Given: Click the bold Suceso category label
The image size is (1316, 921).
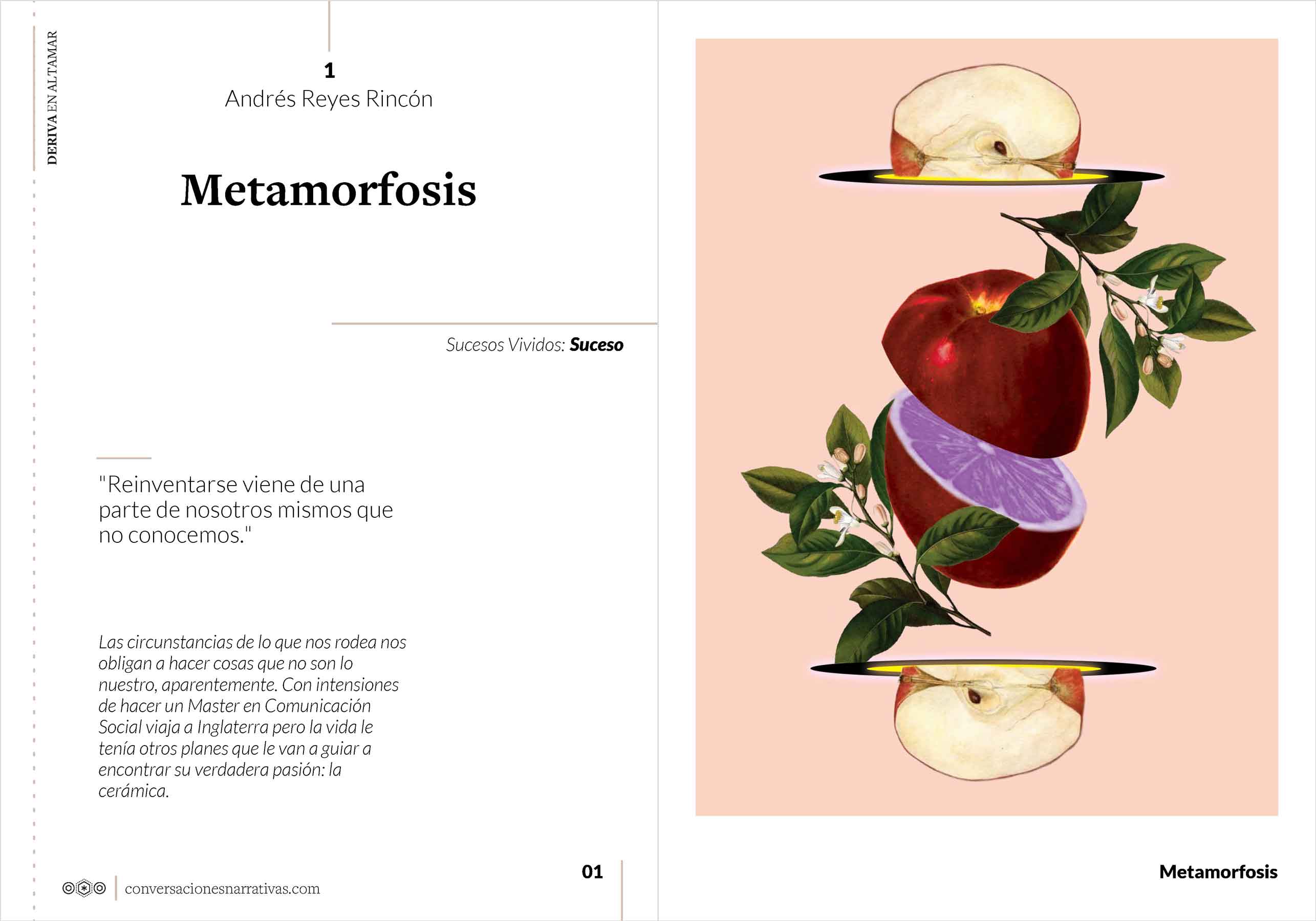Looking at the screenshot, I should pos(596,345).
